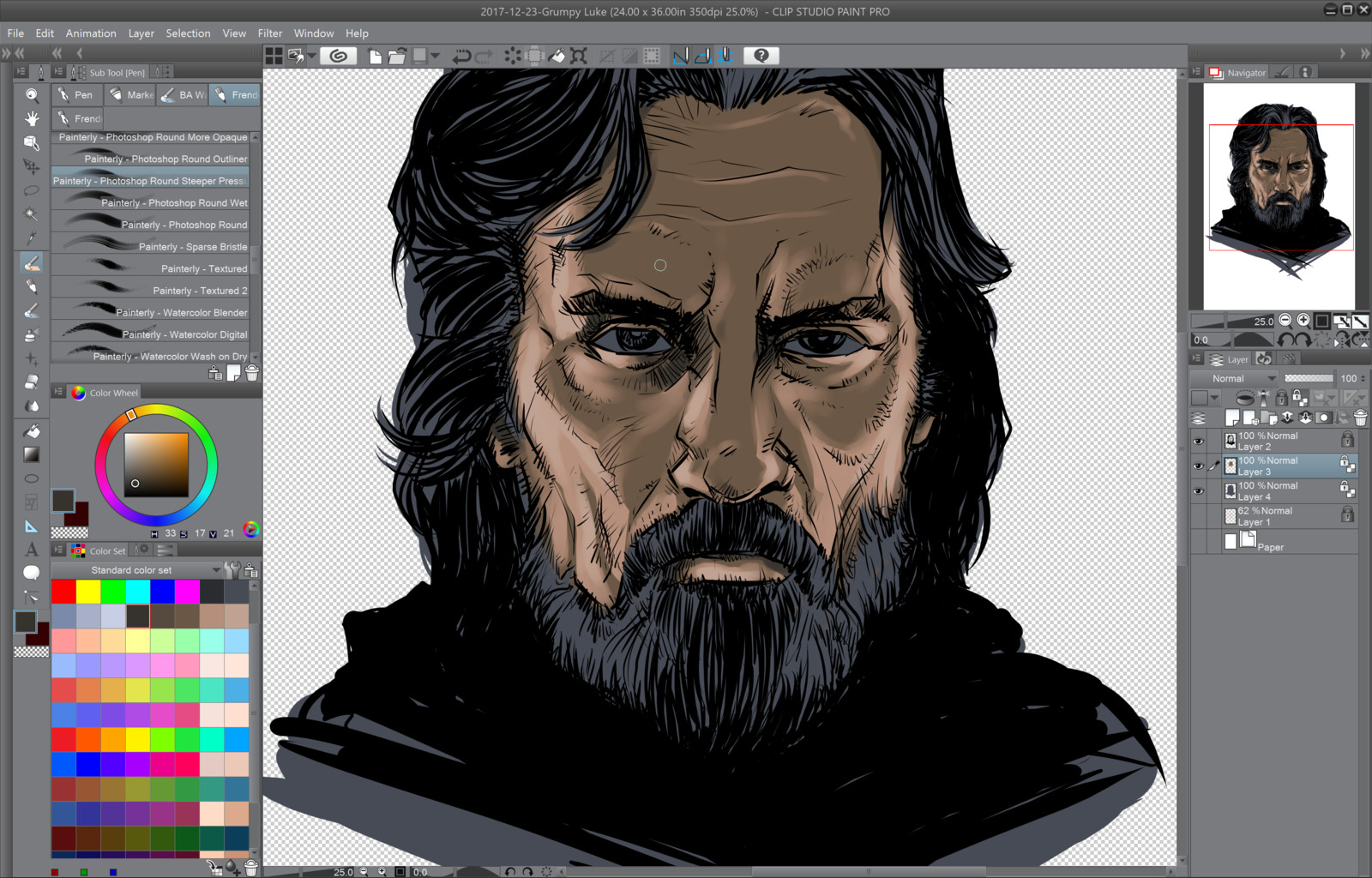The width and height of the screenshot is (1372, 878).
Task: Open layer blending mode Normal dropdown
Action: 1234,378
